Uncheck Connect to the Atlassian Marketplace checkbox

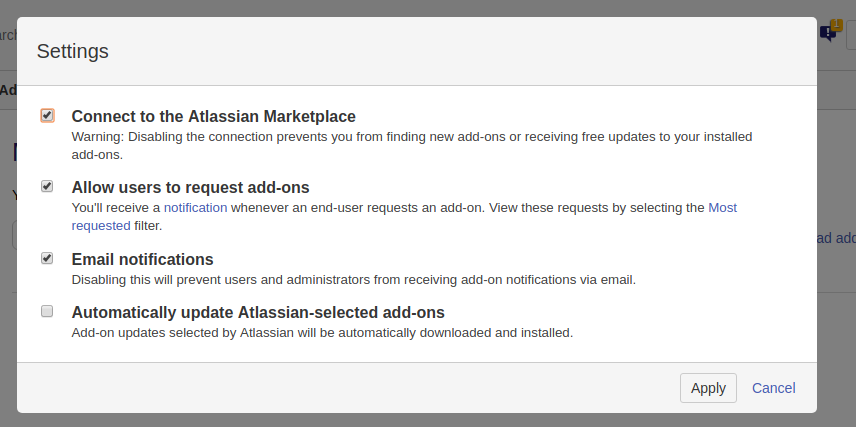47,115
